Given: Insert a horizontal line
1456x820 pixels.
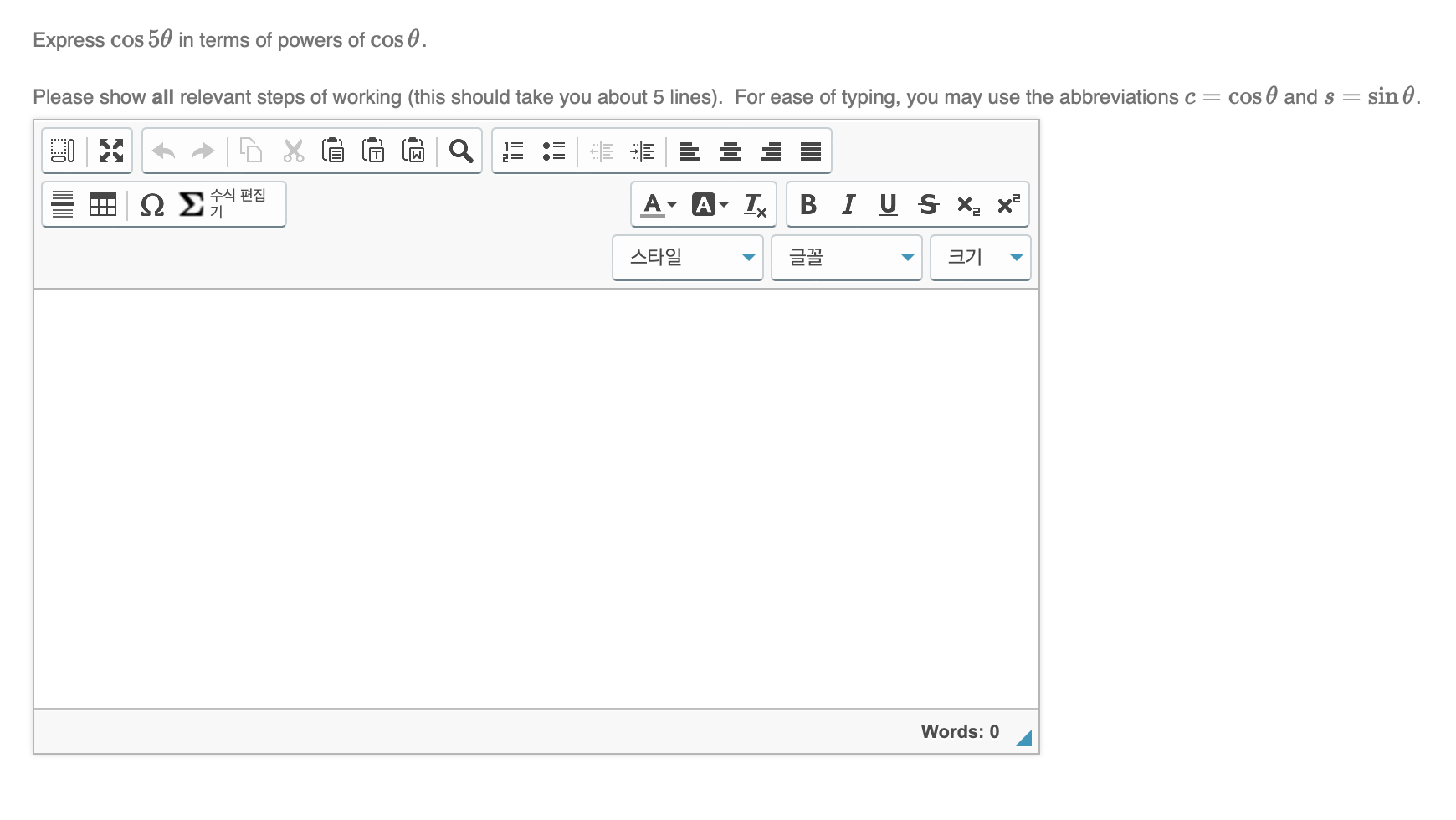Looking at the screenshot, I should coord(63,204).
